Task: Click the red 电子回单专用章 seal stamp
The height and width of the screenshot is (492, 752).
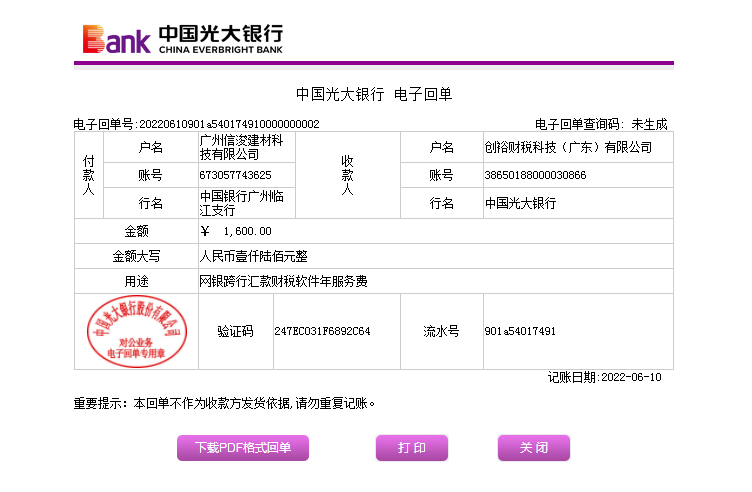Action: [x=136, y=331]
